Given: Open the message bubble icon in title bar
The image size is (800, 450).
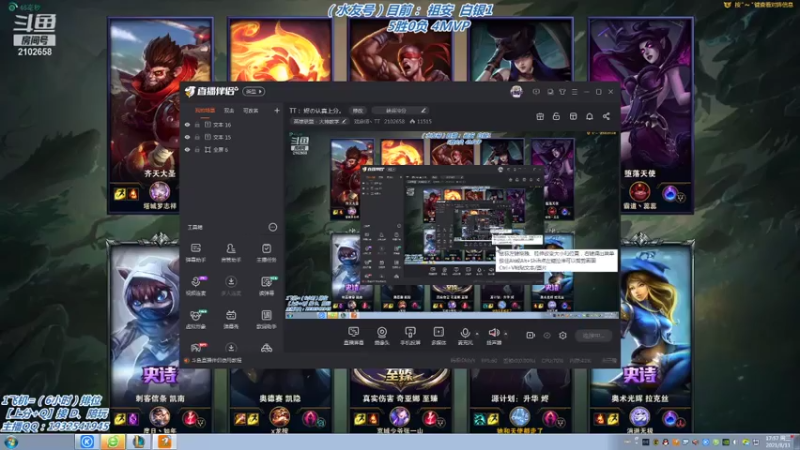Looking at the screenshot, I should point(536,92).
